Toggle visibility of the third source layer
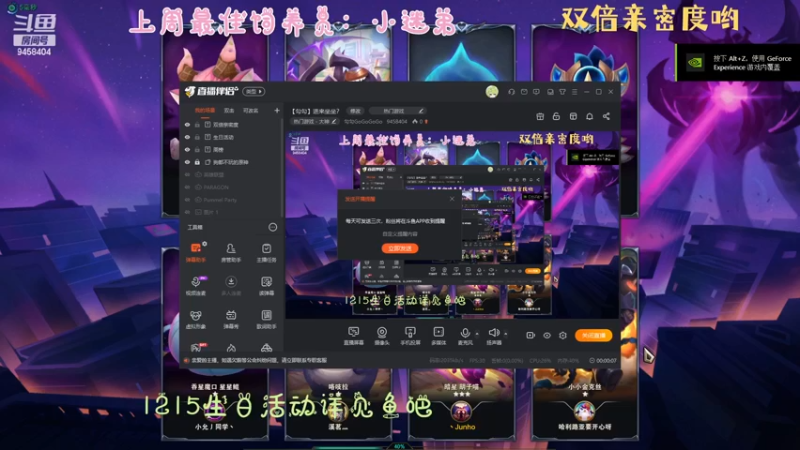Screen dimensions: 800x450 pyautogui.click(x=187, y=149)
